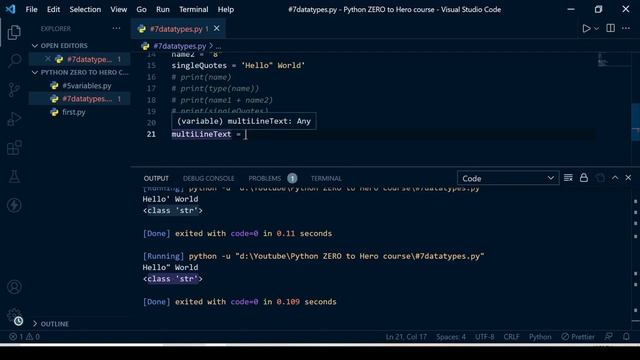Screen dimensions: 640x360
Task: Switch to the Terminal panel tab
Action: 326,178
